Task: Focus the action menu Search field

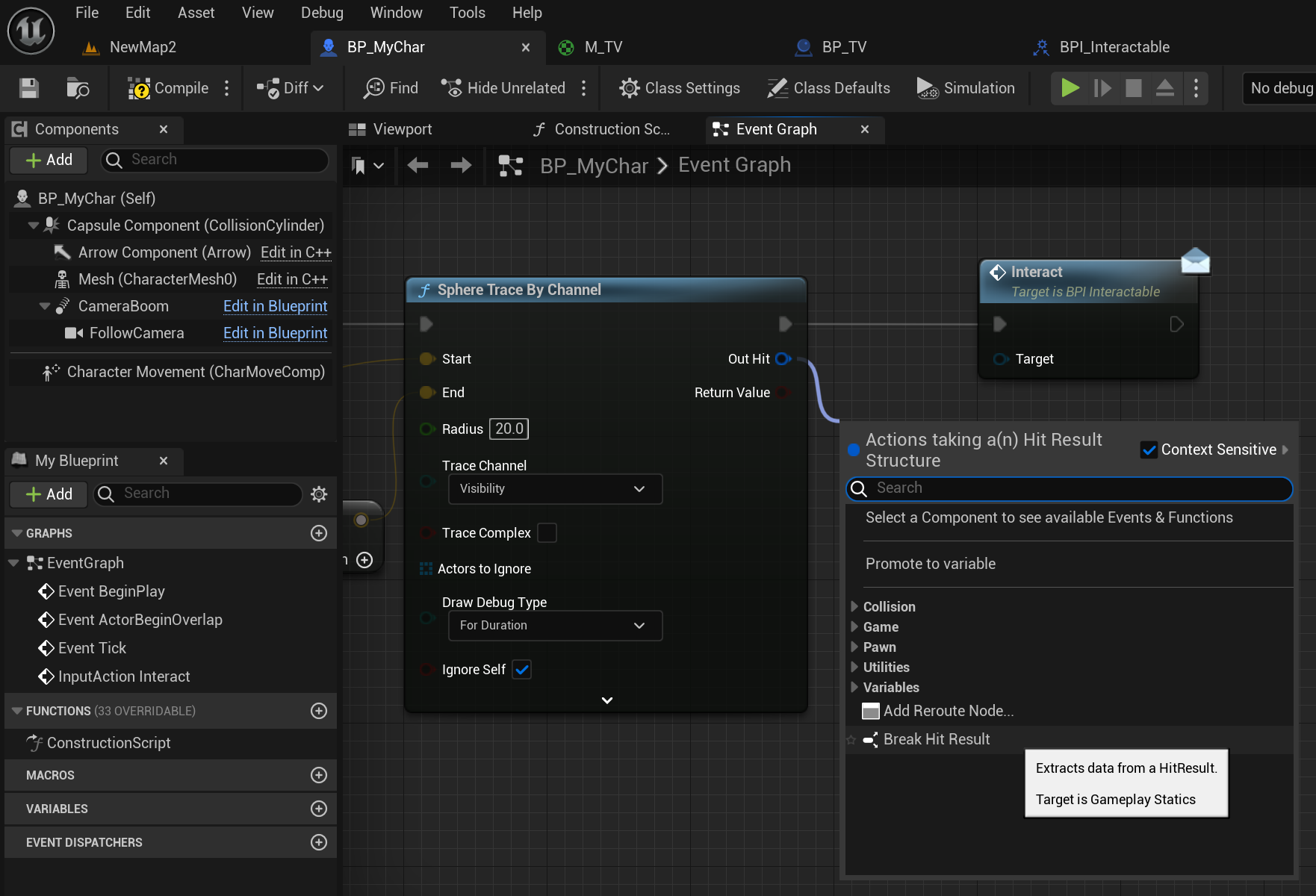Action: [x=1069, y=488]
